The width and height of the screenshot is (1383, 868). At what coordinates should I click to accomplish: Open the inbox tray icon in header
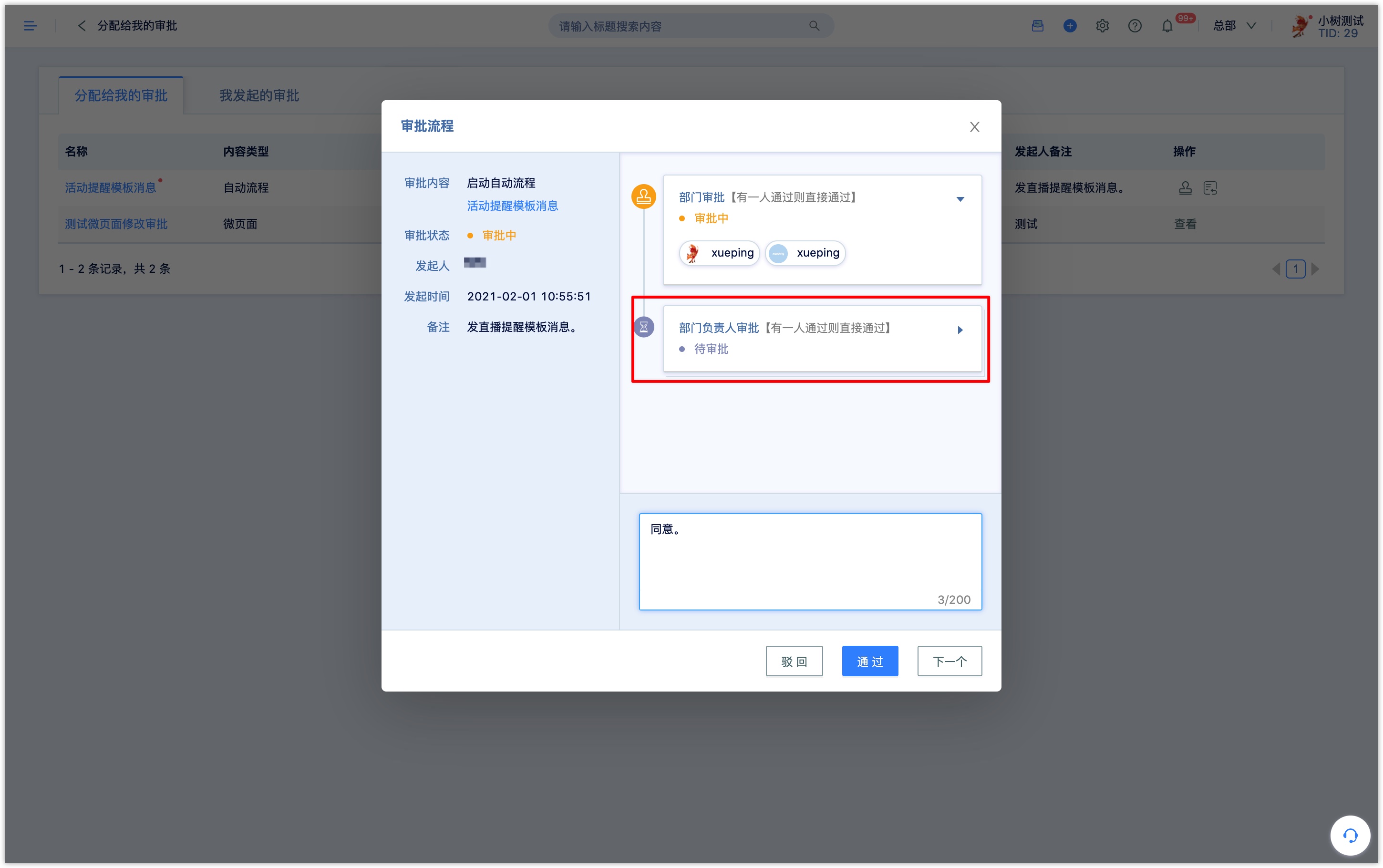pyautogui.click(x=1037, y=26)
